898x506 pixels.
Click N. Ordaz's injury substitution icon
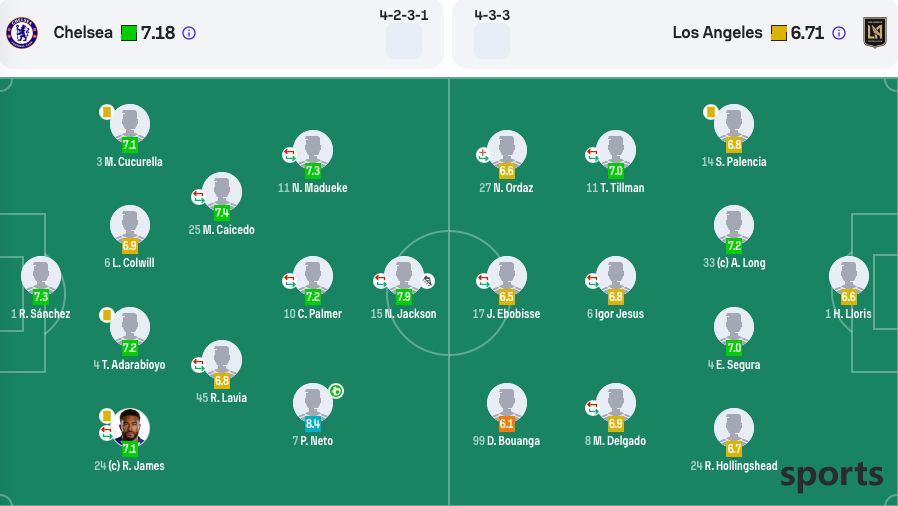click(x=483, y=155)
